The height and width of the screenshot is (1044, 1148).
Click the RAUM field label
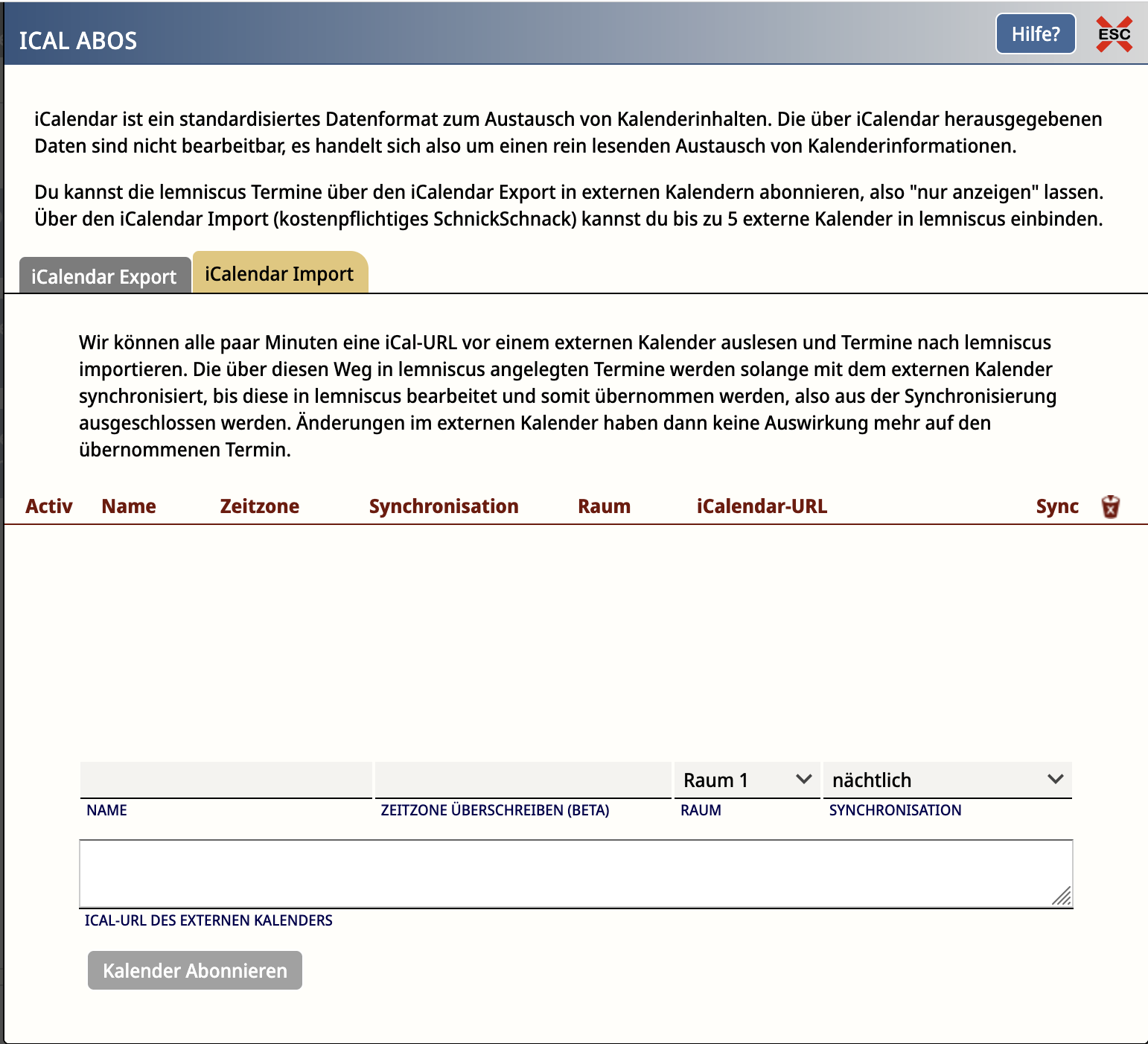tap(701, 810)
